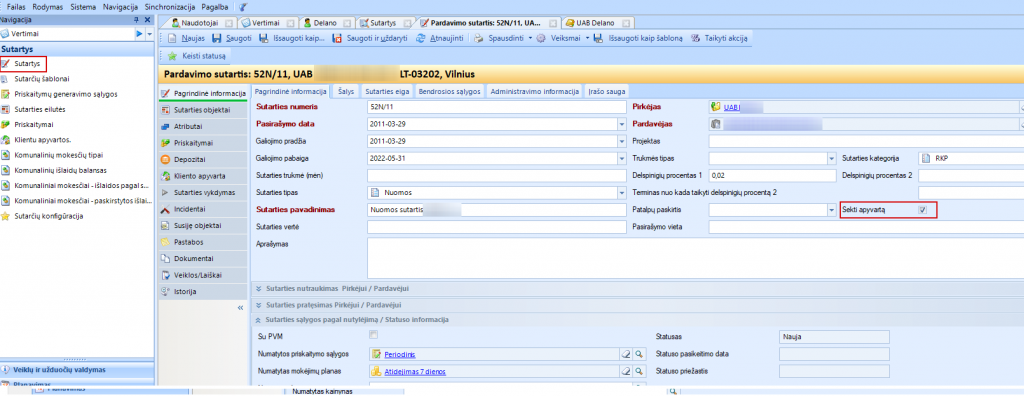Open the Atidėjimas 7 dienos link
The image size is (1024, 397).
(x=415, y=372)
